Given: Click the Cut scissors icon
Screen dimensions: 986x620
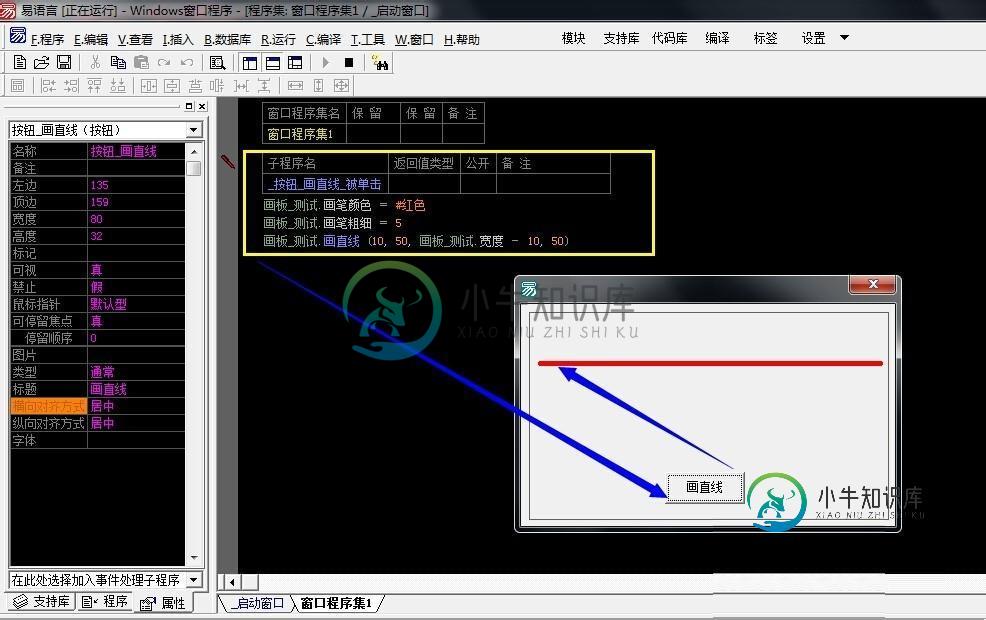Looking at the screenshot, I should click(95, 62).
